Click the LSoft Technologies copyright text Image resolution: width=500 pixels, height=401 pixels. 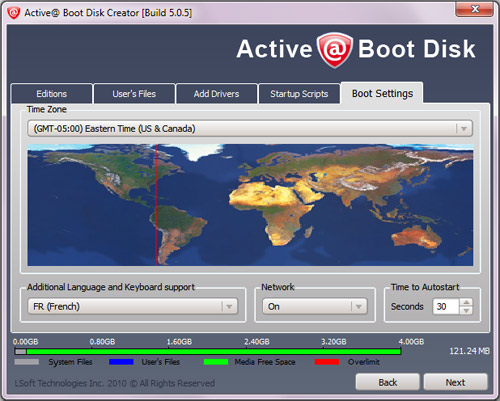114,383
